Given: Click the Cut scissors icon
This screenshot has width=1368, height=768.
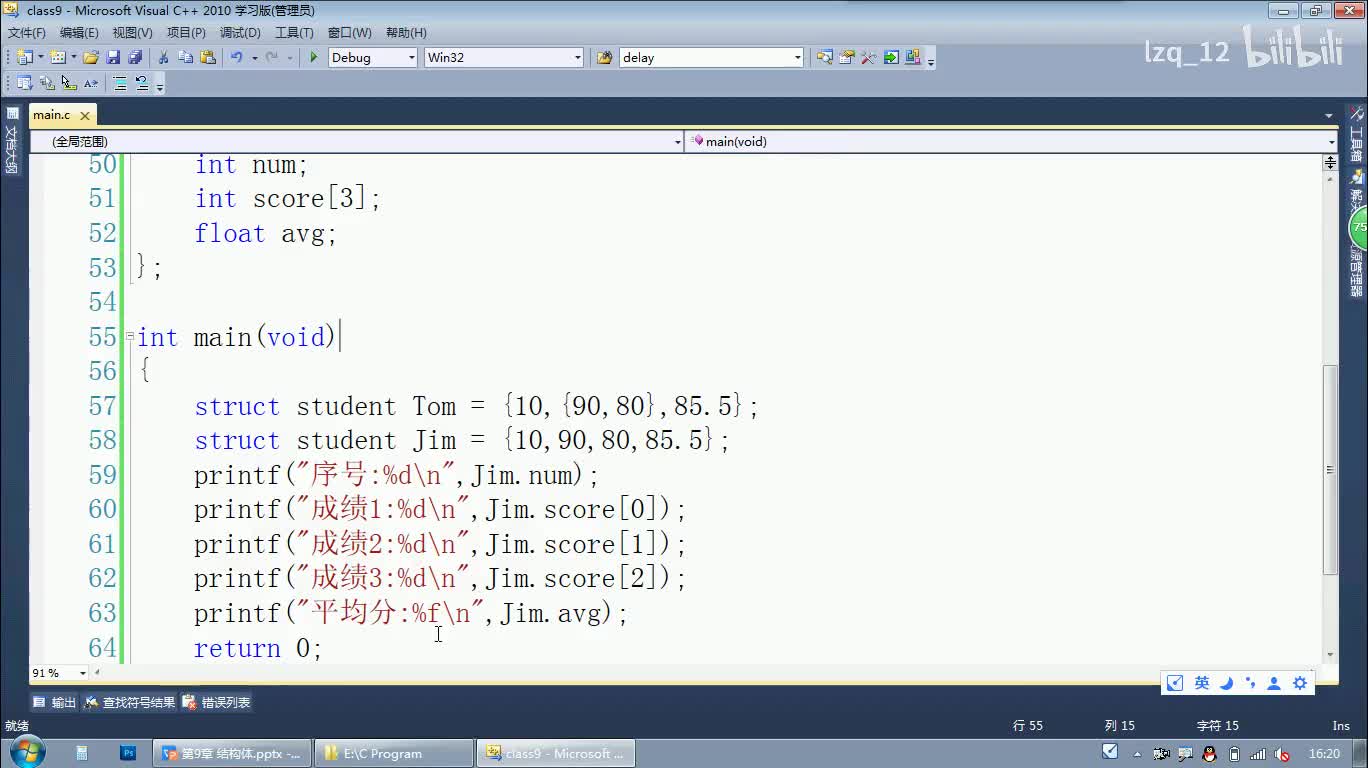Looking at the screenshot, I should 164,58.
